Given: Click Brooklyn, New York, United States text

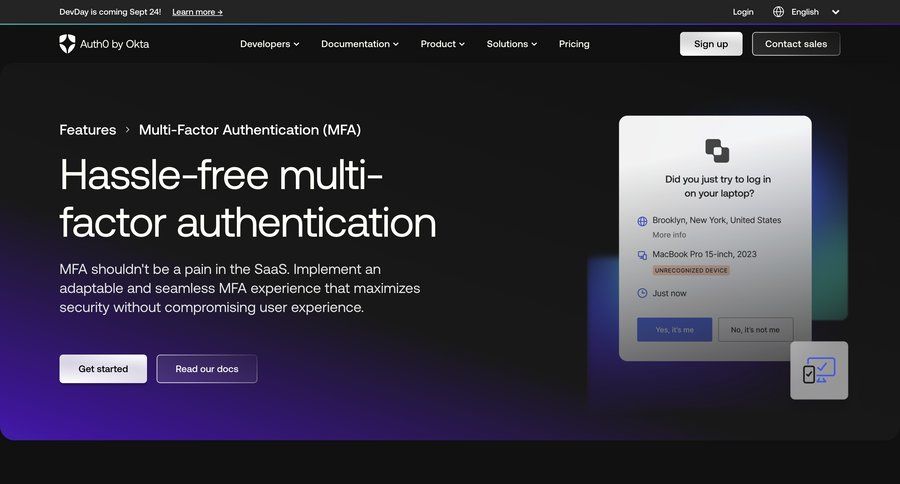Looking at the screenshot, I should [x=717, y=220].
